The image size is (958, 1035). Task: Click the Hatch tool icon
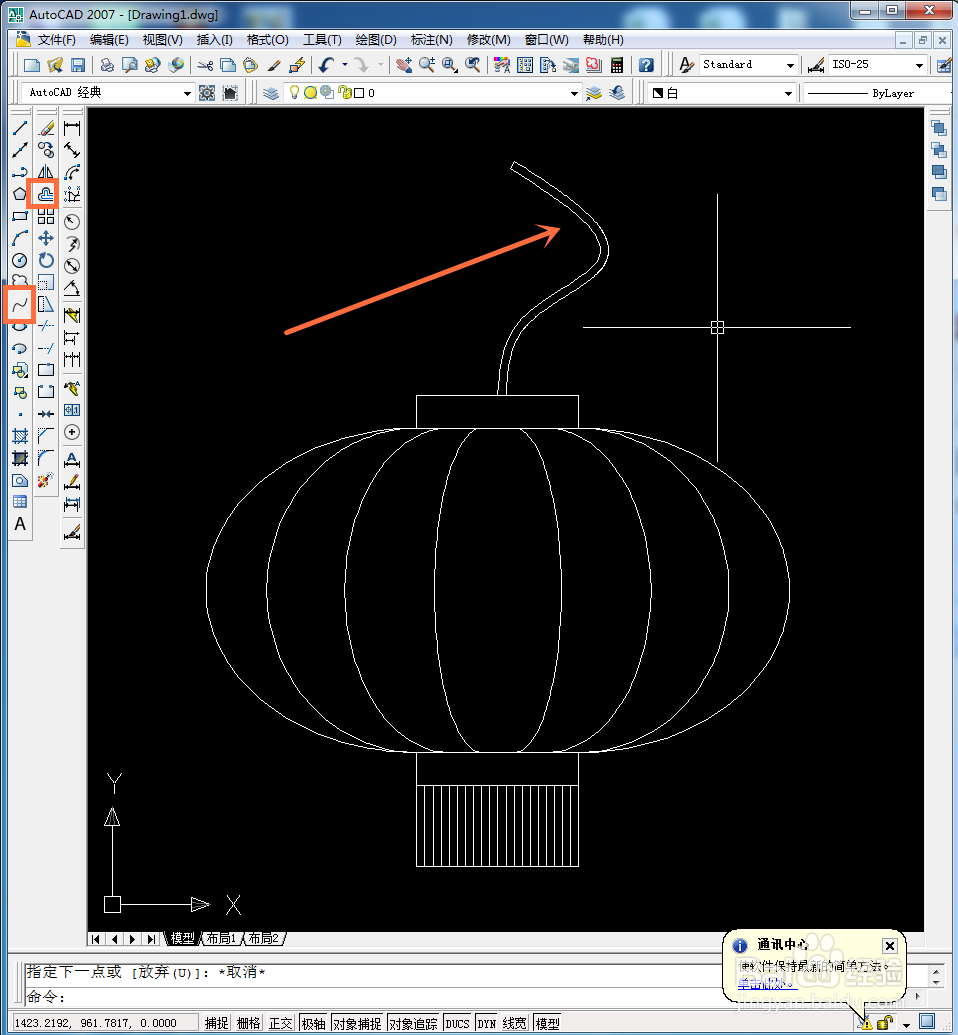20,436
